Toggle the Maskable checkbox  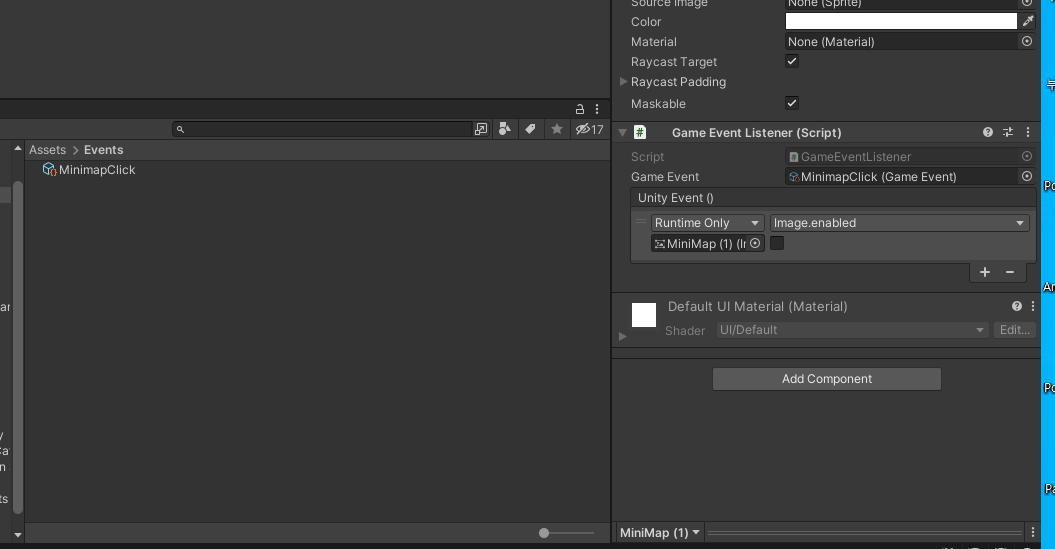click(x=792, y=103)
